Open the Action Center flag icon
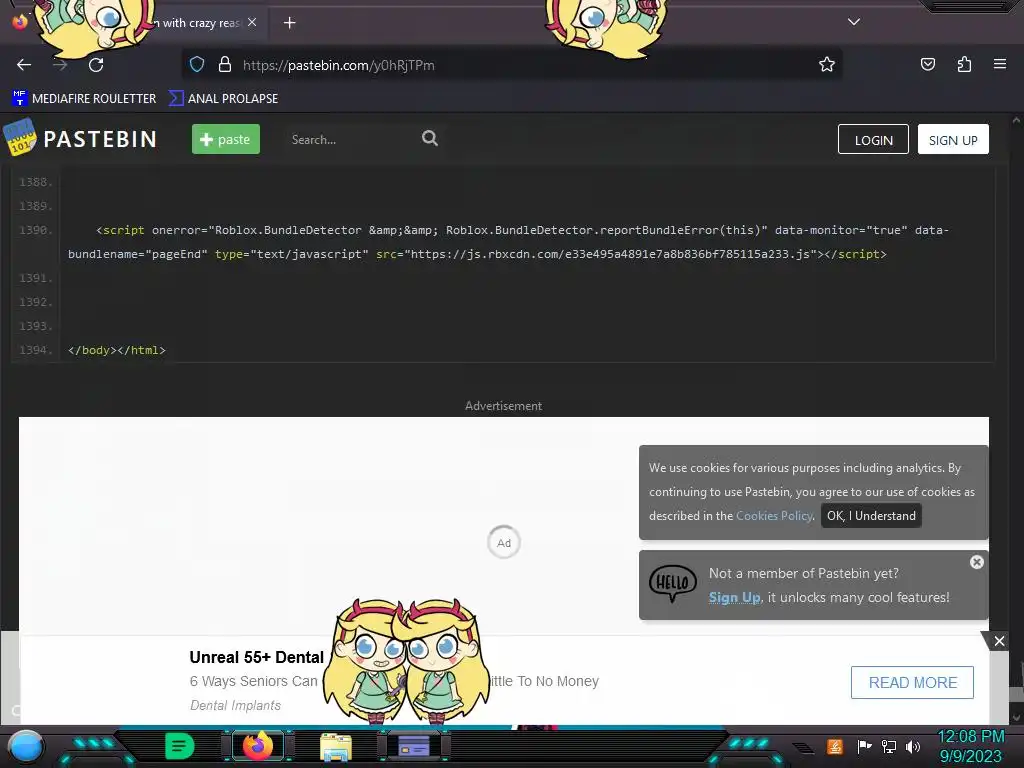This screenshot has width=1024, height=768. tap(864, 746)
